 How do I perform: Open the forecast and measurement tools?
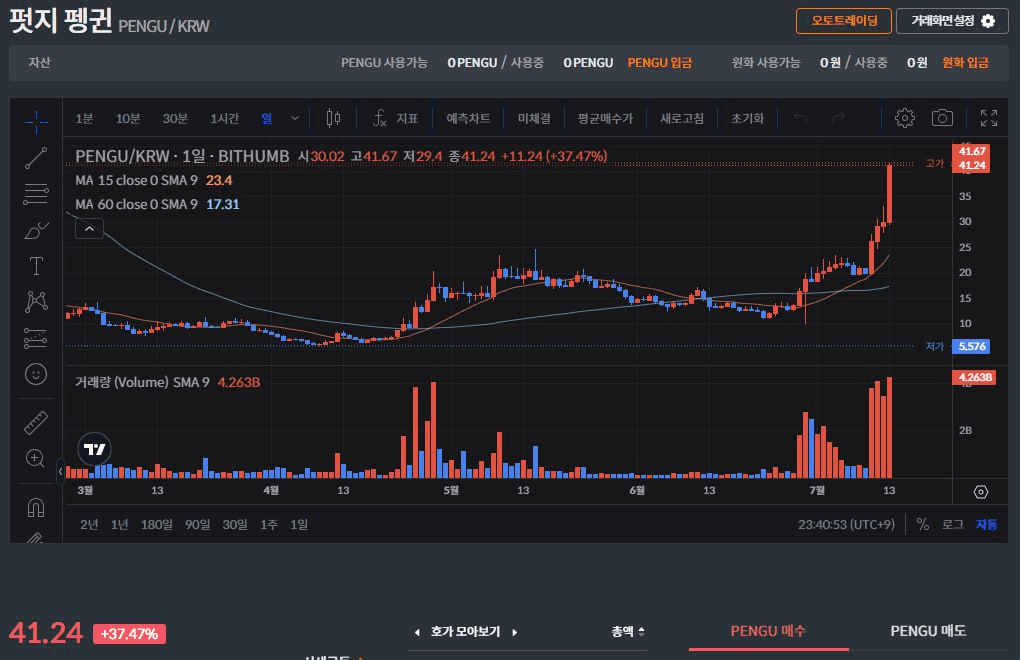tap(36, 338)
